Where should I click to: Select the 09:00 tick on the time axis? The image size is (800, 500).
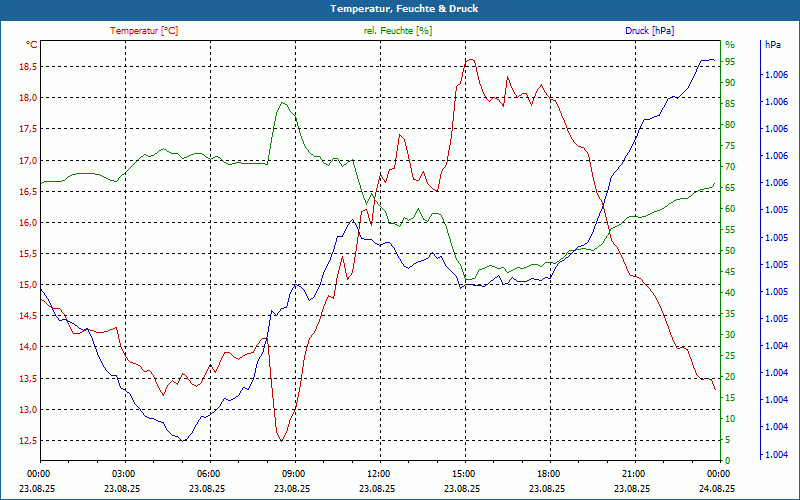[293, 473]
